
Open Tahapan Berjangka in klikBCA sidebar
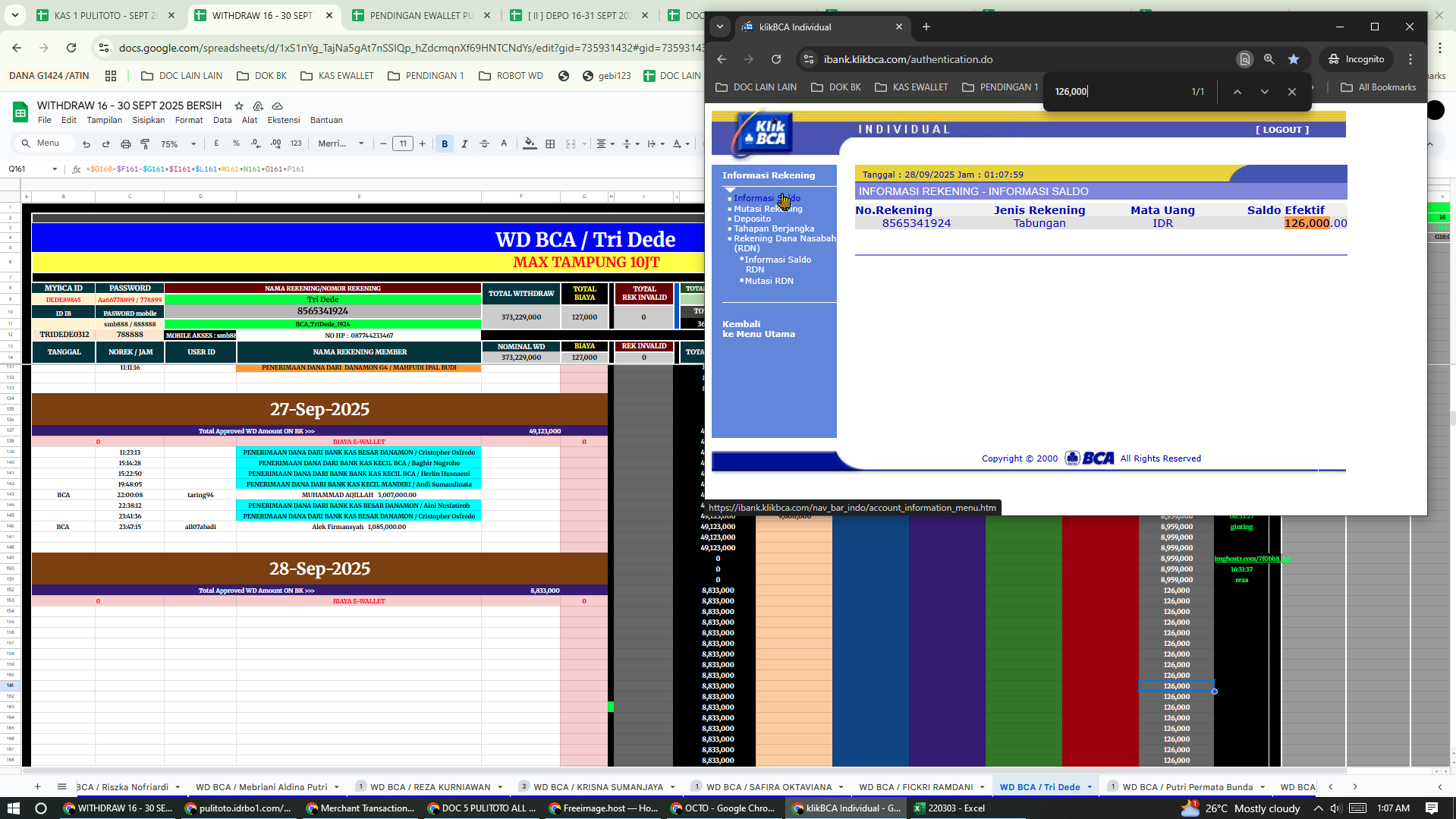coord(774,228)
